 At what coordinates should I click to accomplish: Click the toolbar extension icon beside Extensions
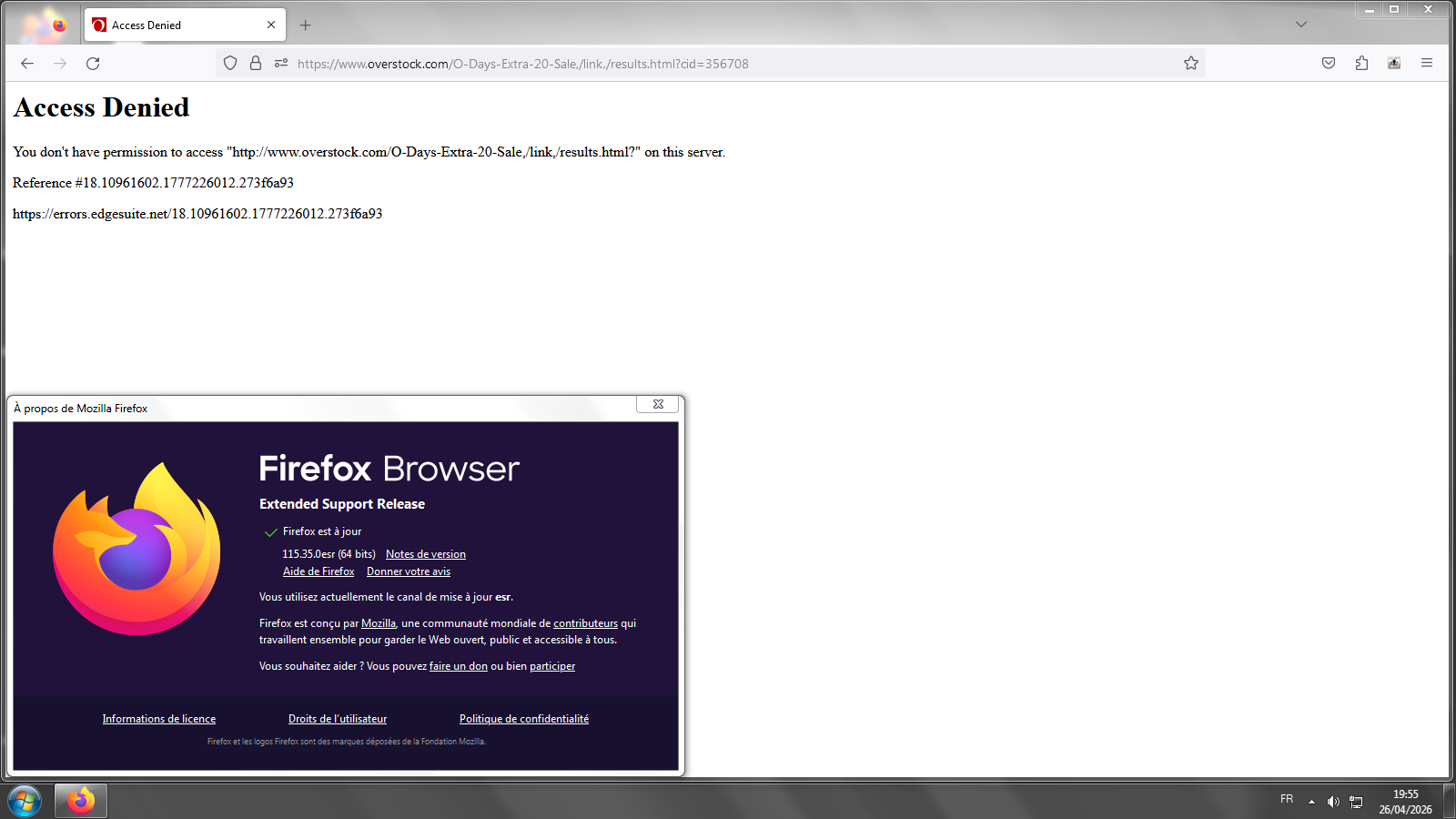tap(1394, 64)
